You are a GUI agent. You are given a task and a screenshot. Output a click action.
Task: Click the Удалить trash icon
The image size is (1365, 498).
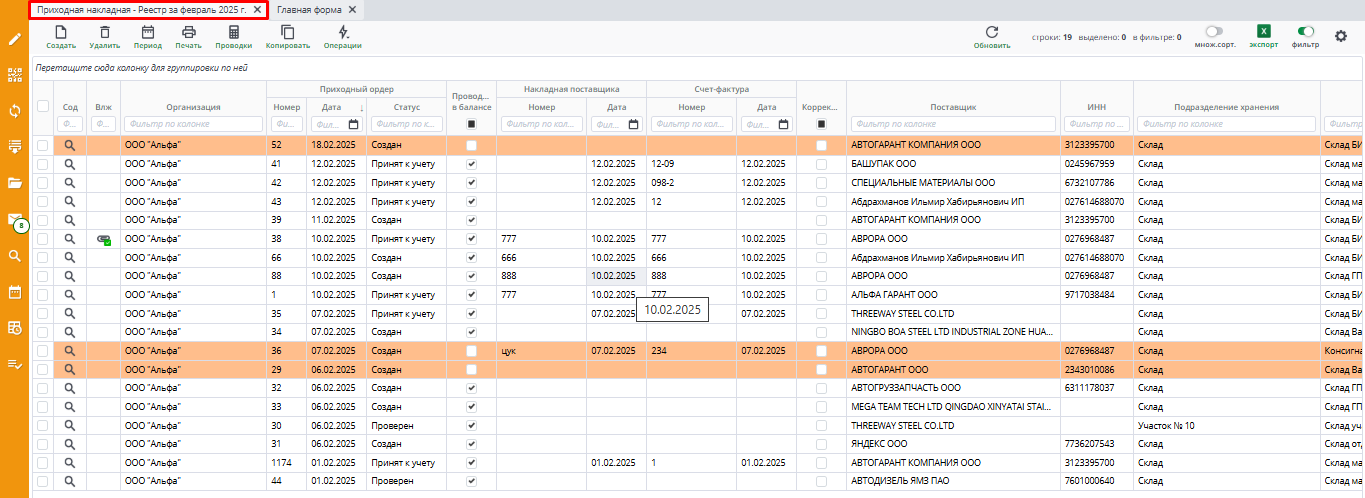(x=104, y=33)
